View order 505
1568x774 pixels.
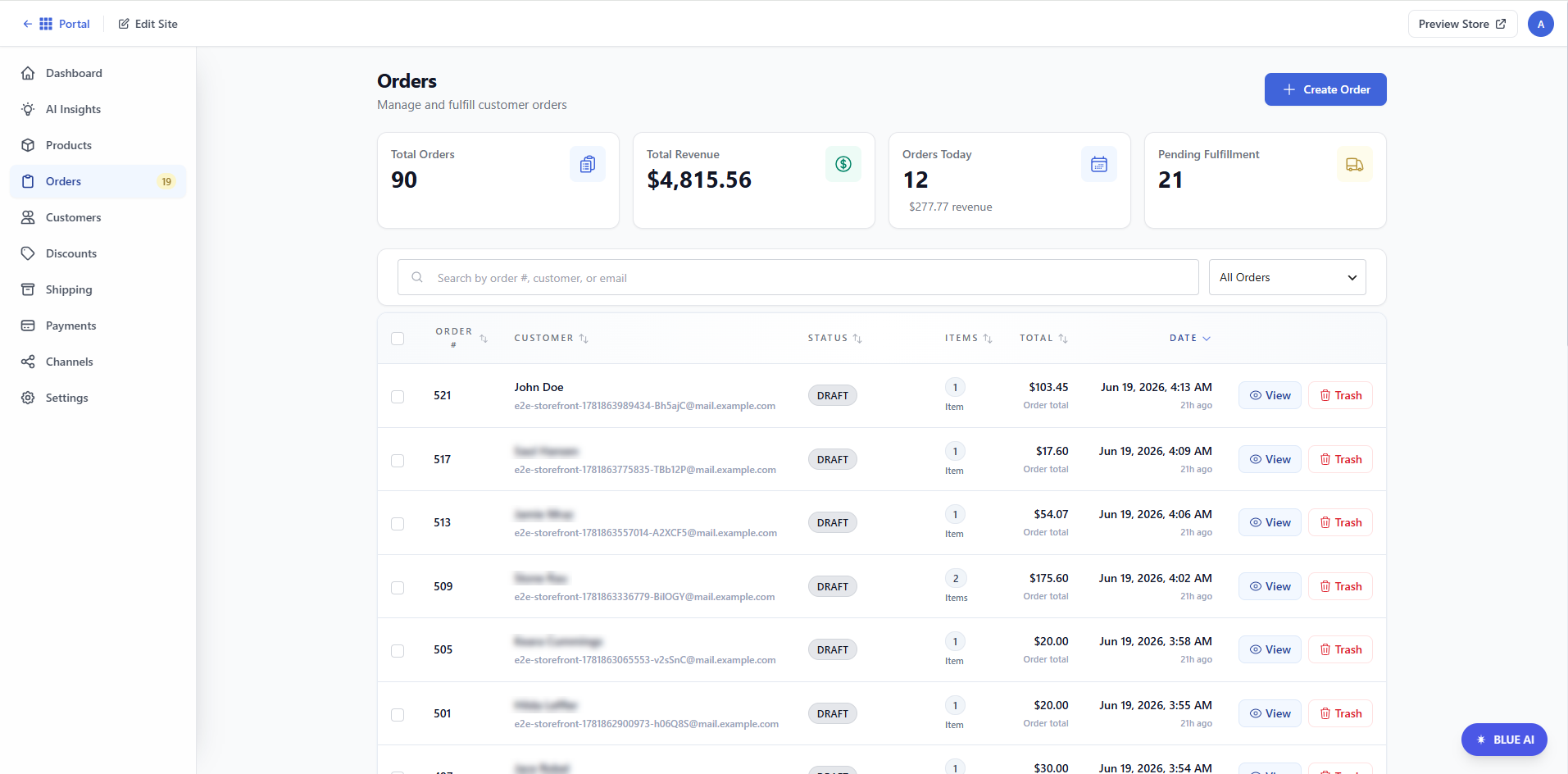[1270, 649]
